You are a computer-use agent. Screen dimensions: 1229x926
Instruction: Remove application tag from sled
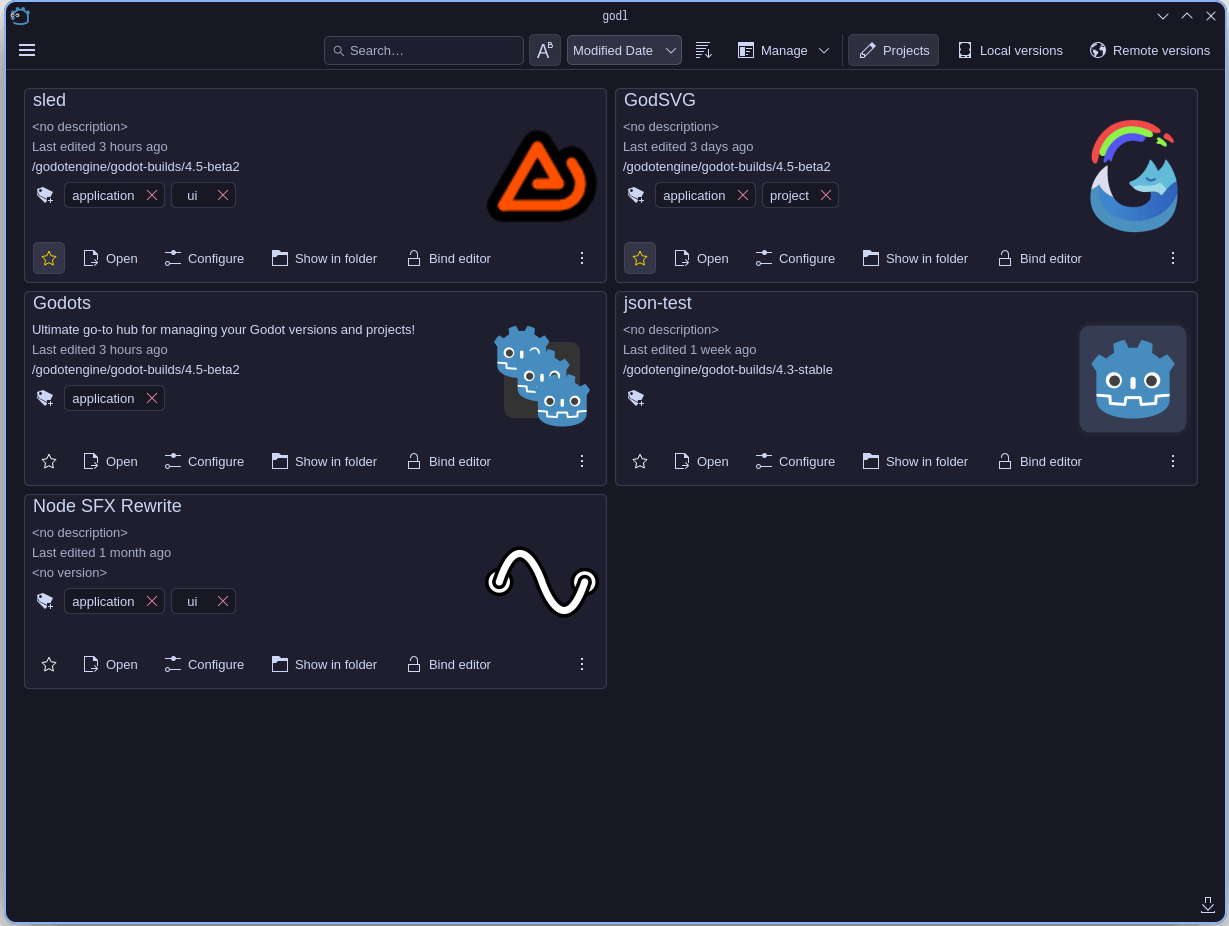click(152, 195)
